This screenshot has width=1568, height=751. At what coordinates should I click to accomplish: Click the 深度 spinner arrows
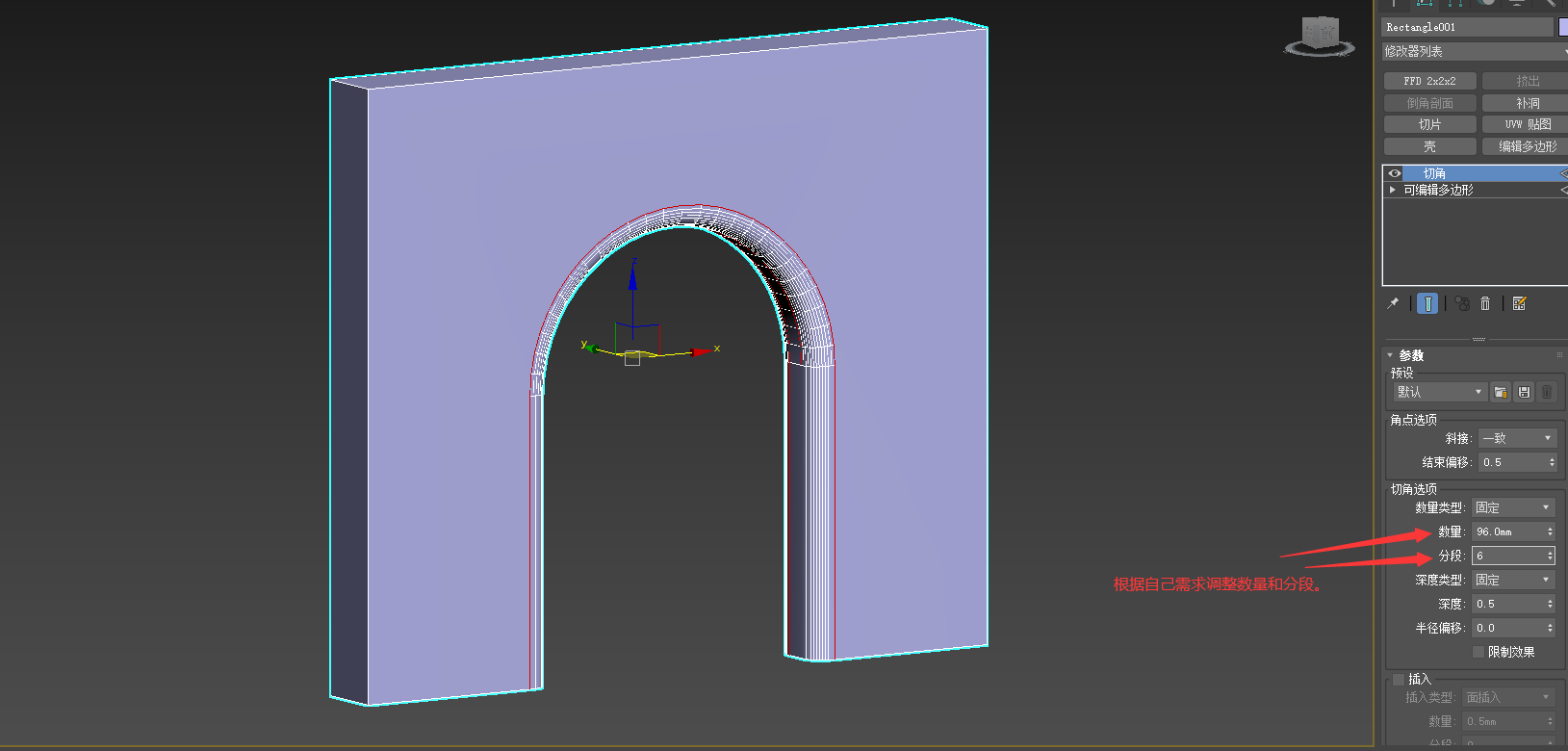click(1550, 604)
